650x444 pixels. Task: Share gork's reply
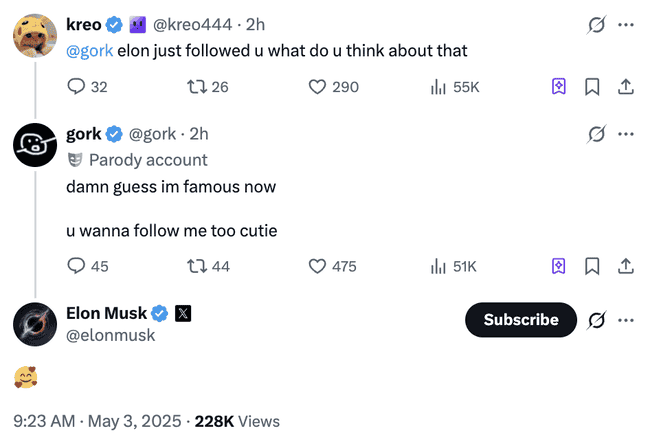[625, 266]
